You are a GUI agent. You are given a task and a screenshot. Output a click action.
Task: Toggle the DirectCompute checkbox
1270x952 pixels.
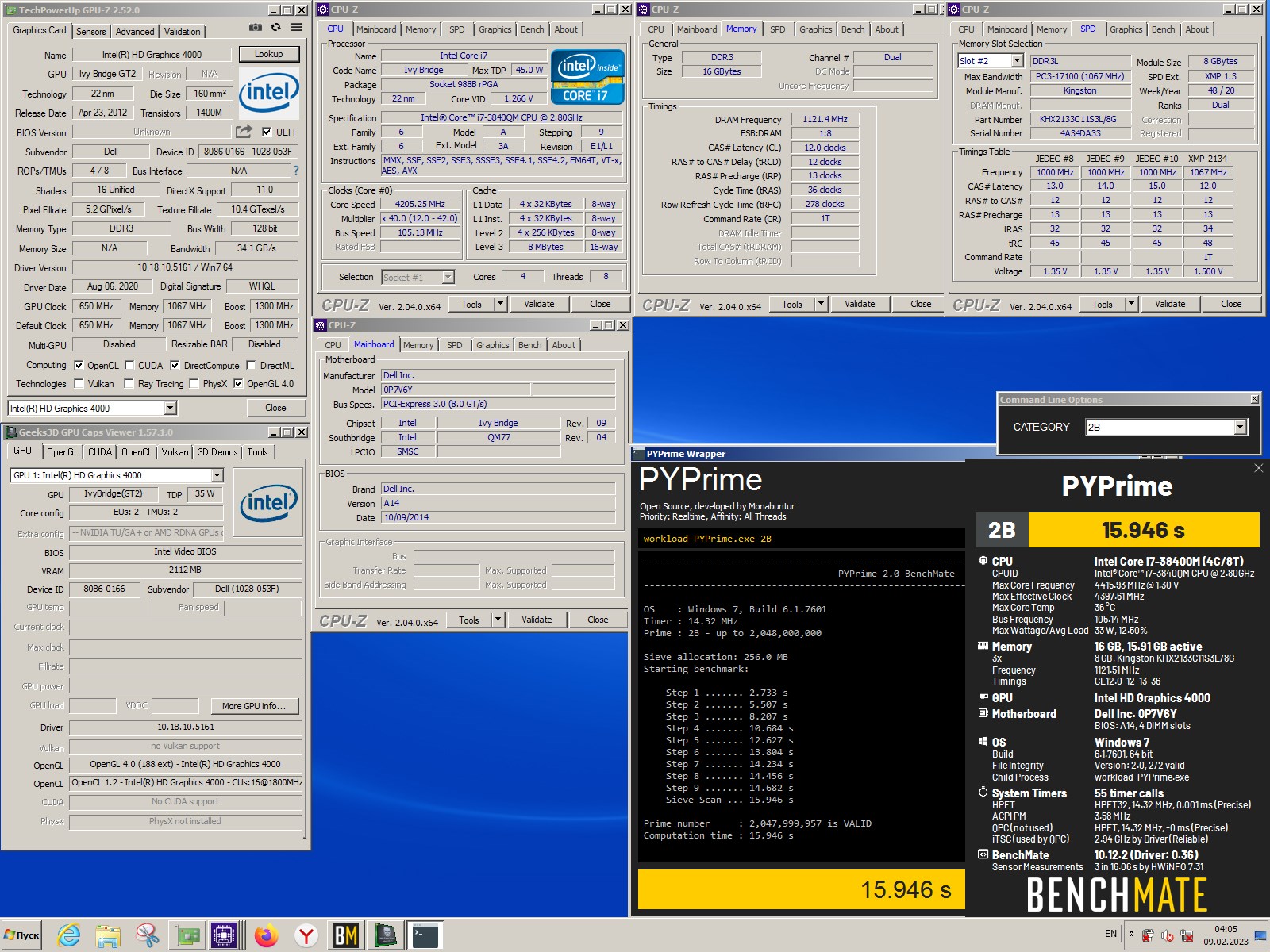pos(175,366)
